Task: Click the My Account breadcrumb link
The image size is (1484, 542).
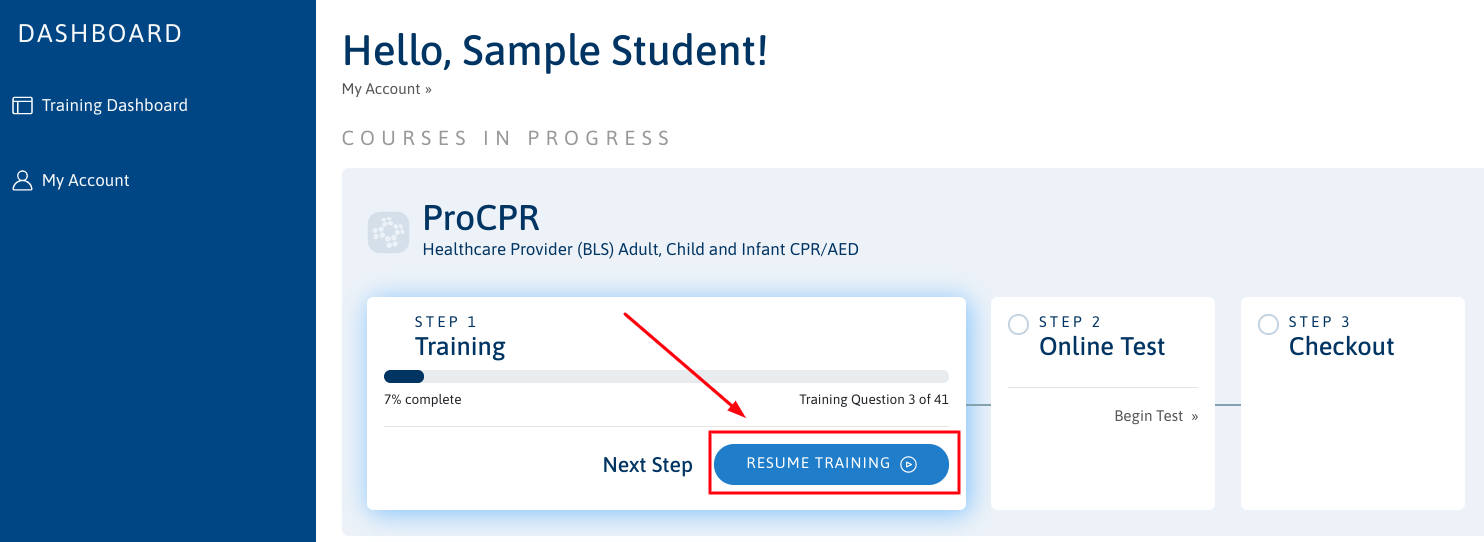Action: [x=381, y=89]
